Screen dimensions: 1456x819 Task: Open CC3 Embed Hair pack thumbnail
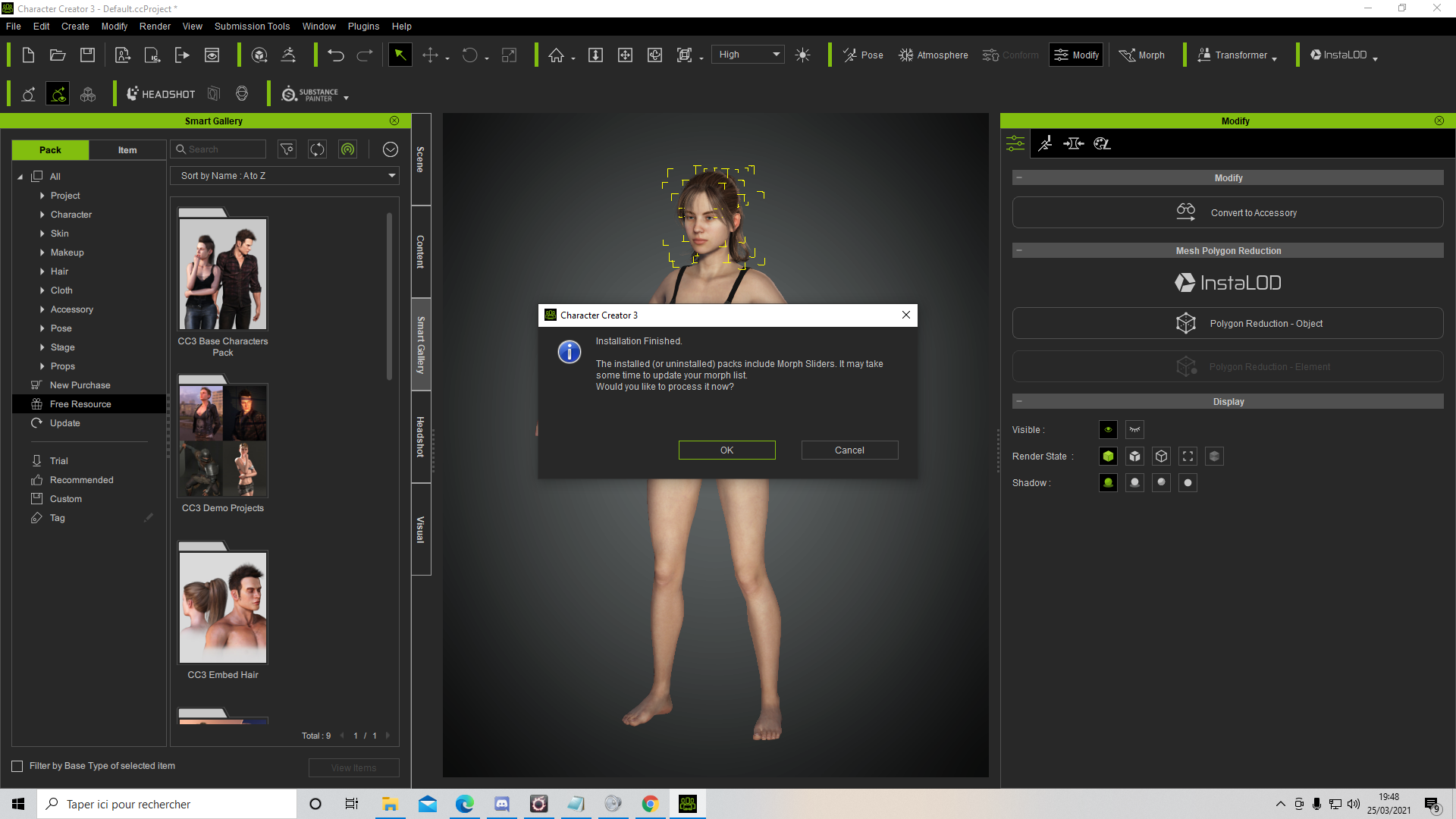pos(223,607)
